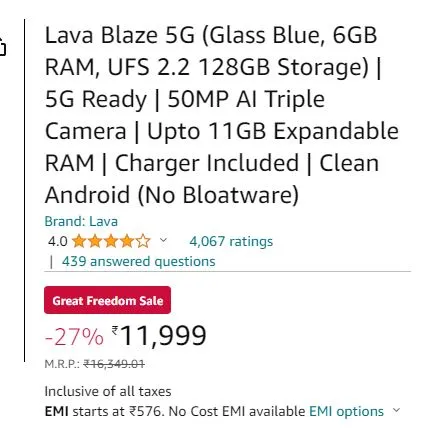Image resolution: width=429 pixels, height=429 pixels.
Task: Click the No Cost EMI available text
Action: [237, 412]
